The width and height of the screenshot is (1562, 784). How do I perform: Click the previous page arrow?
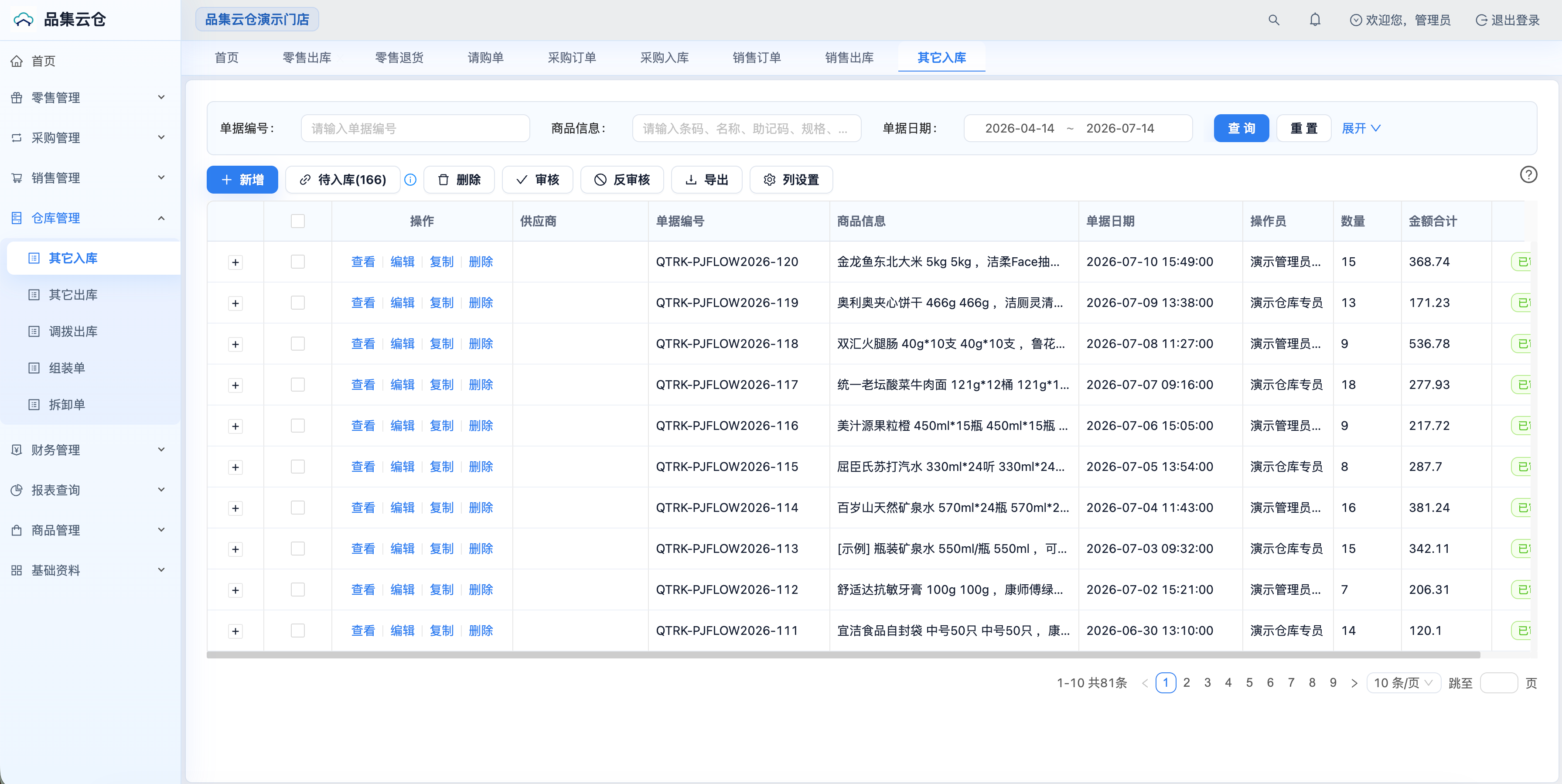point(1145,683)
